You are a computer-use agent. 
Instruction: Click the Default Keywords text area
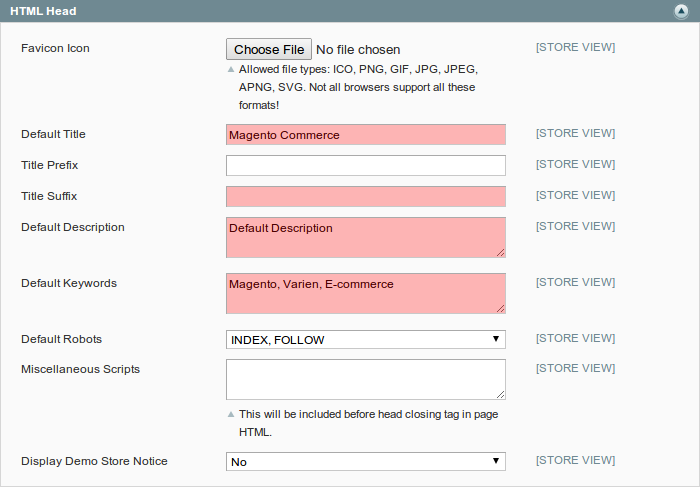(x=366, y=294)
